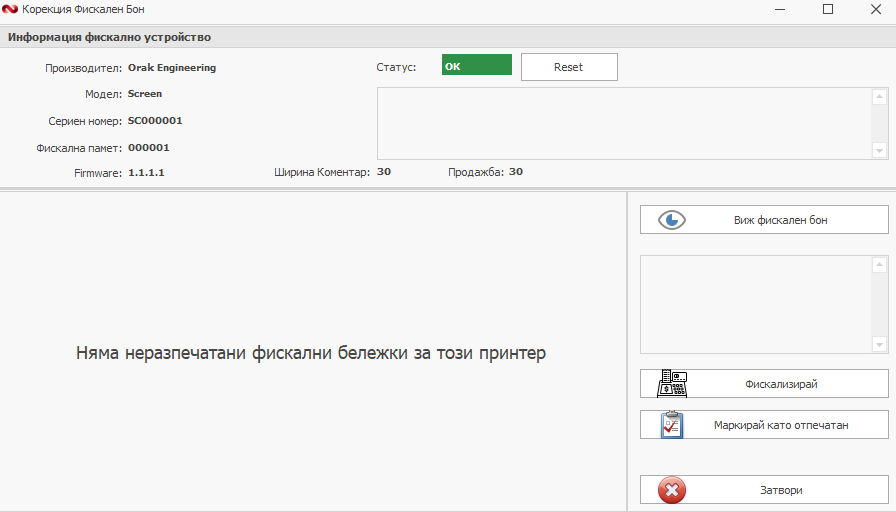Screen dimensions: 896x512
Task: Click the Няма неразпечатани фискални бележки message
Action: pyautogui.click(x=311, y=354)
